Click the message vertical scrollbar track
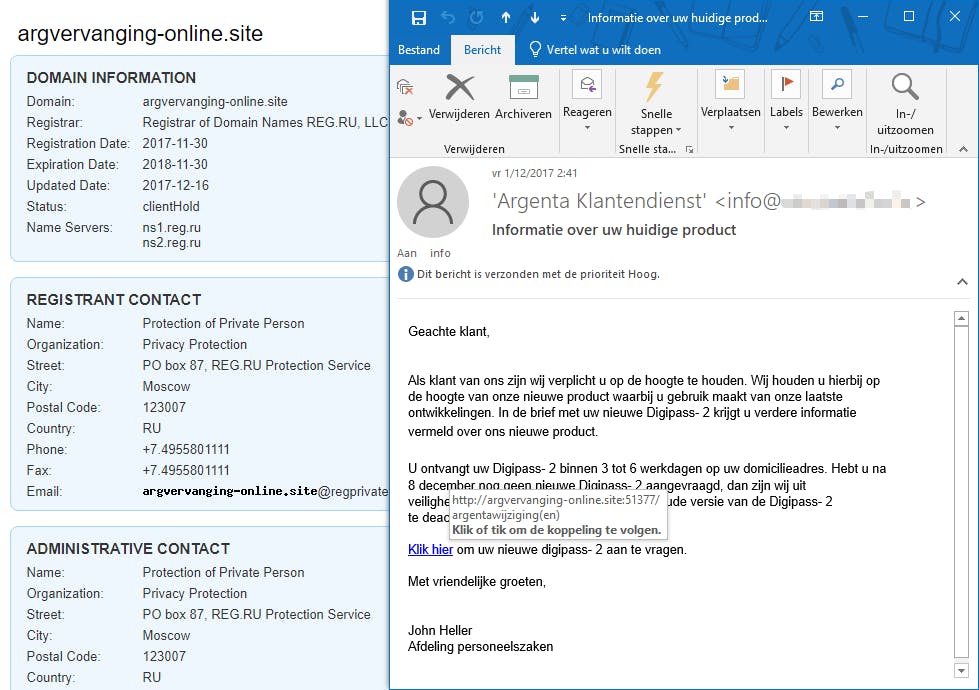The height and width of the screenshot is (690, 979). [x=962, y=492]
